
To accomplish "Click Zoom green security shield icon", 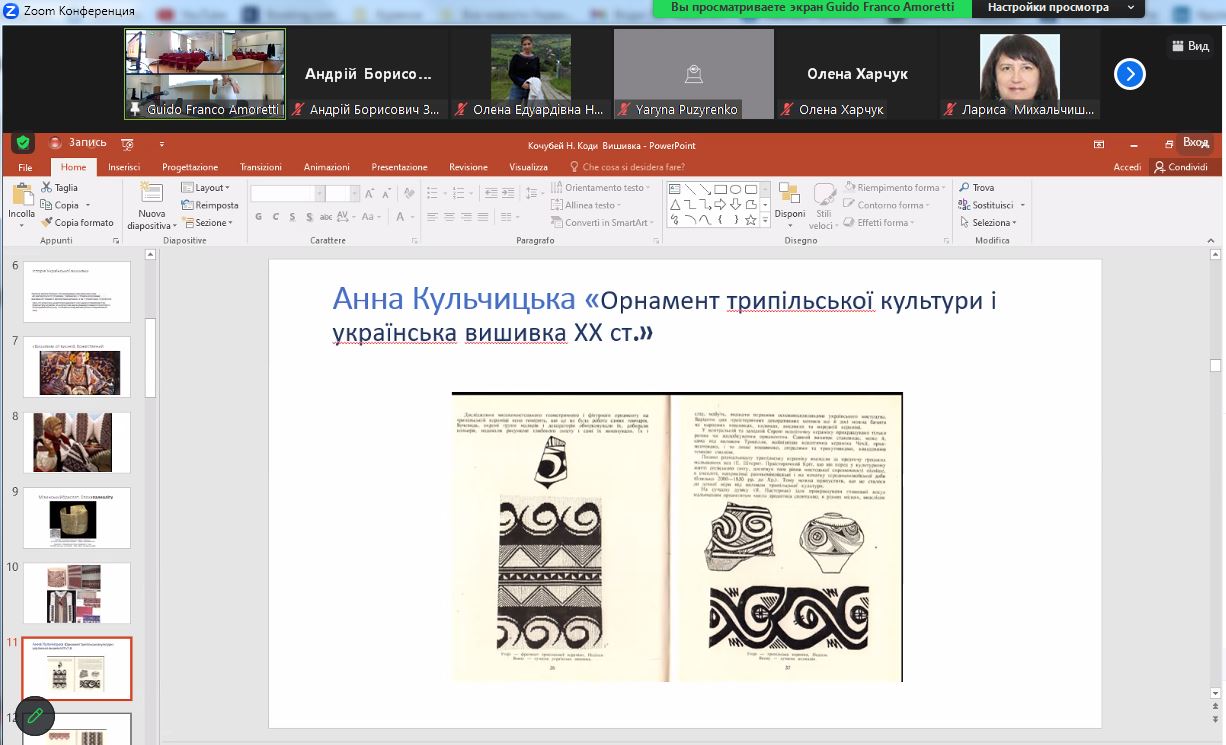I will click(23, 143).
